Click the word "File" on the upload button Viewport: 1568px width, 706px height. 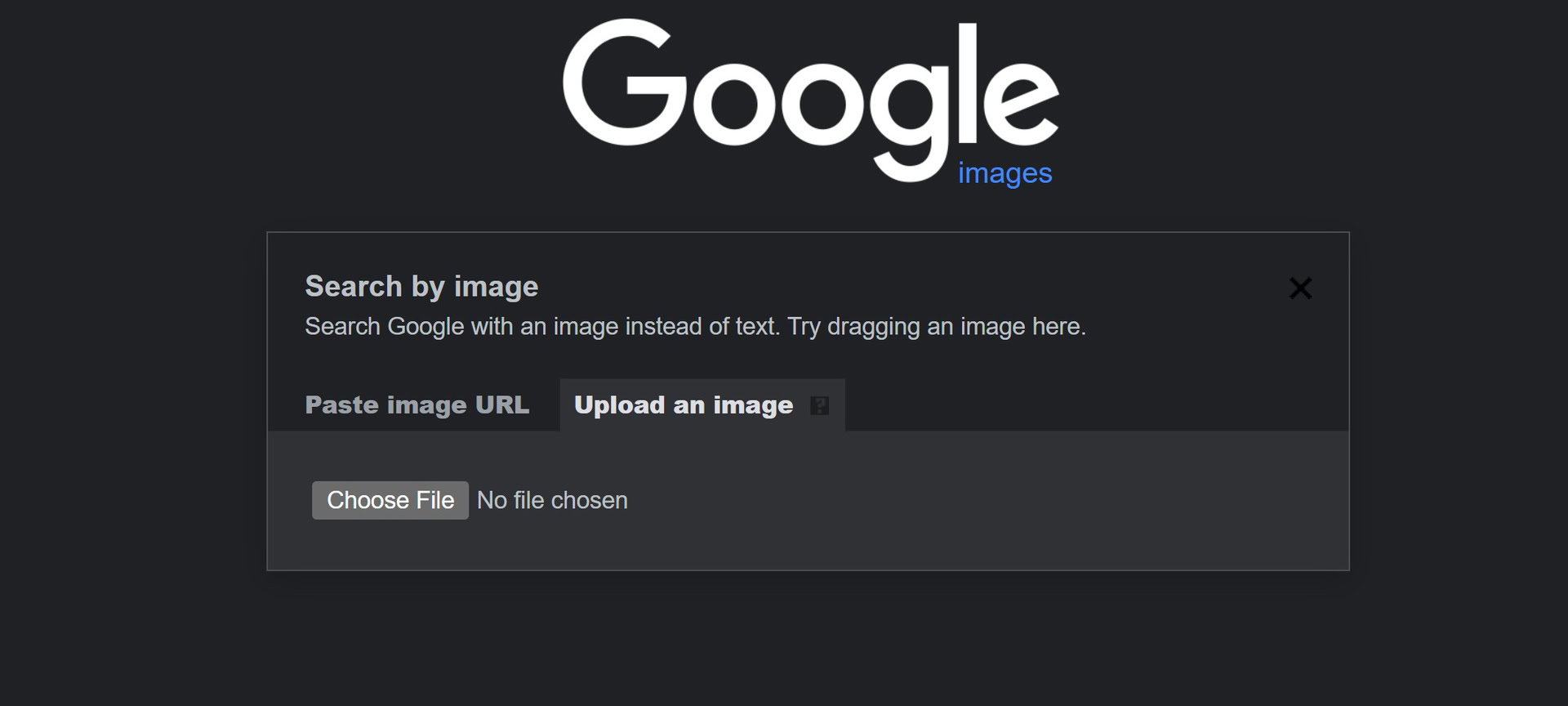click(434, 500)
